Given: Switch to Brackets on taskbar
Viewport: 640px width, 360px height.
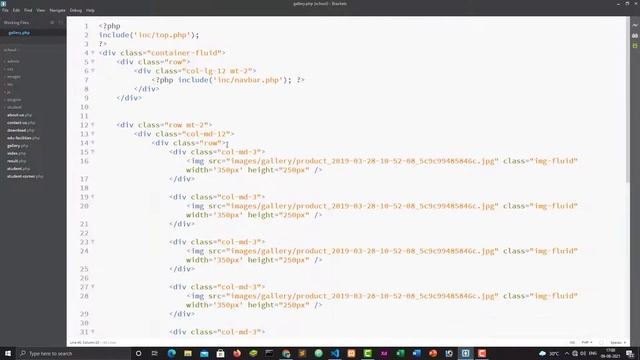Looking at the screenshot, I should 465,353.
